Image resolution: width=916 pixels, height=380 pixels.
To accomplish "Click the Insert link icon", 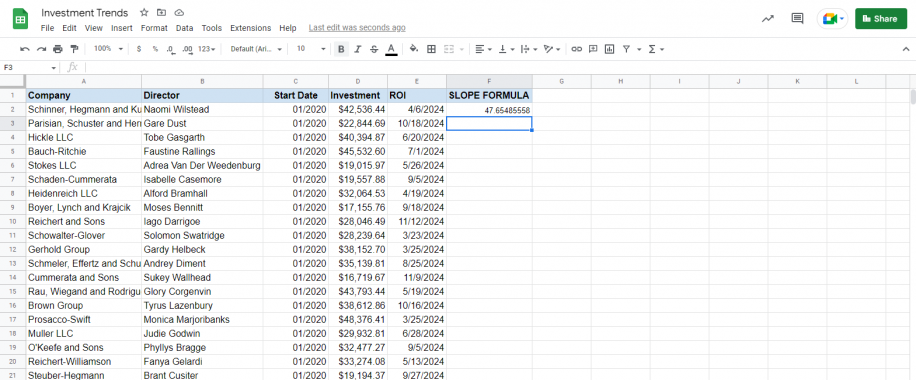I will [577, 49].
